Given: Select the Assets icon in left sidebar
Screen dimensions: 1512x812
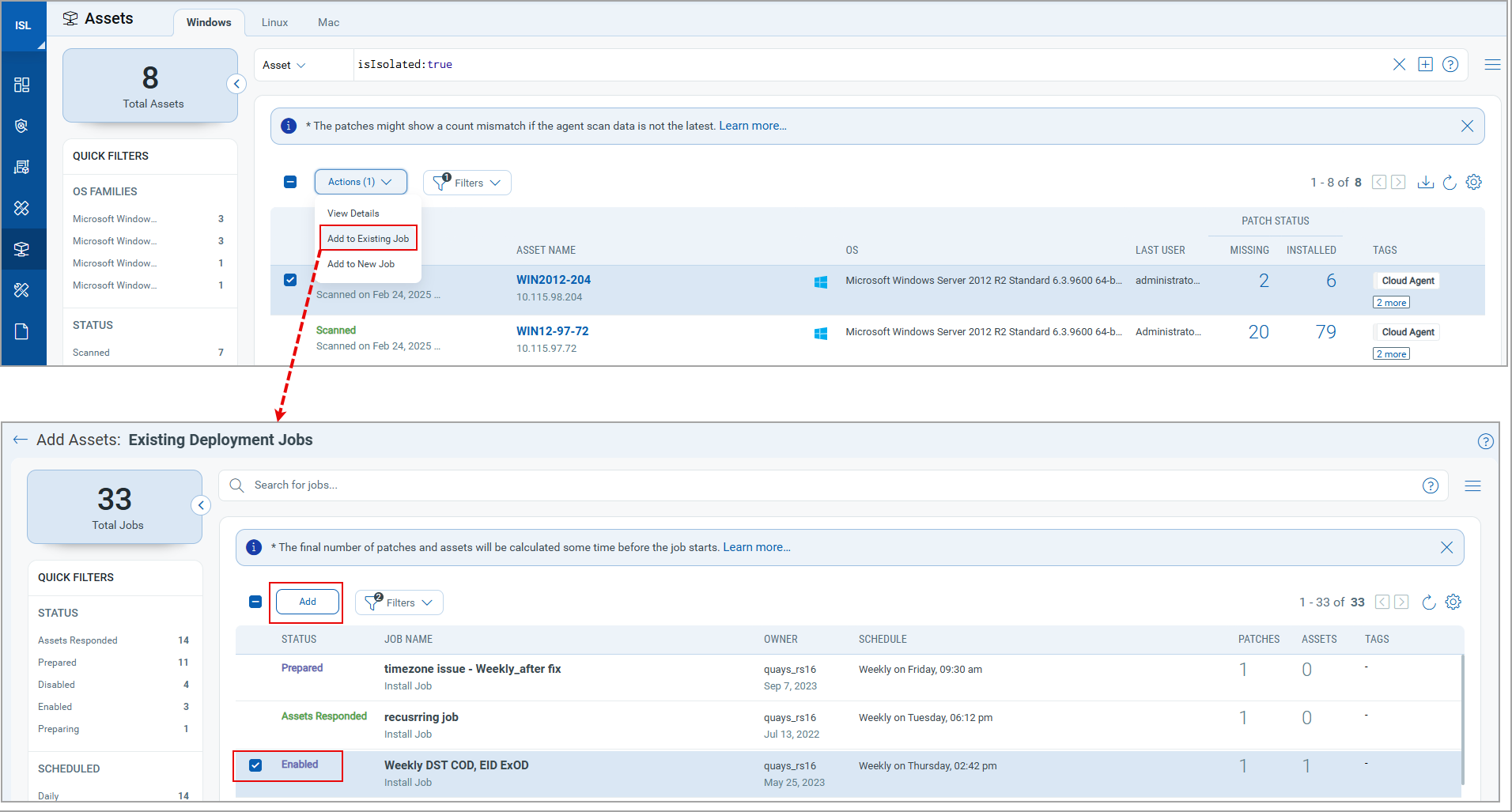Looking at the screenshot, I should [22, 249].
